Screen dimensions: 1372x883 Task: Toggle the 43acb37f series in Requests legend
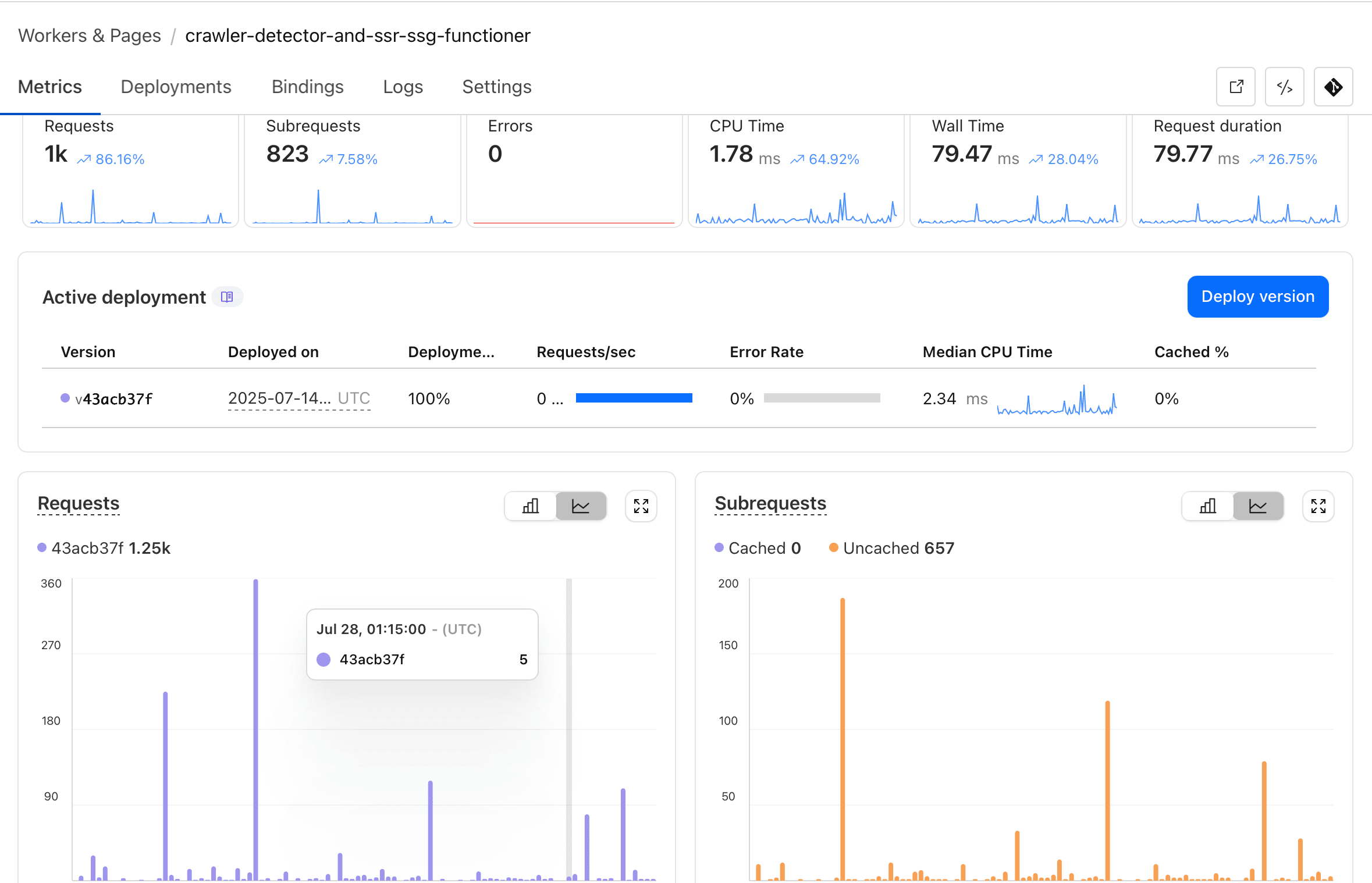104,547
